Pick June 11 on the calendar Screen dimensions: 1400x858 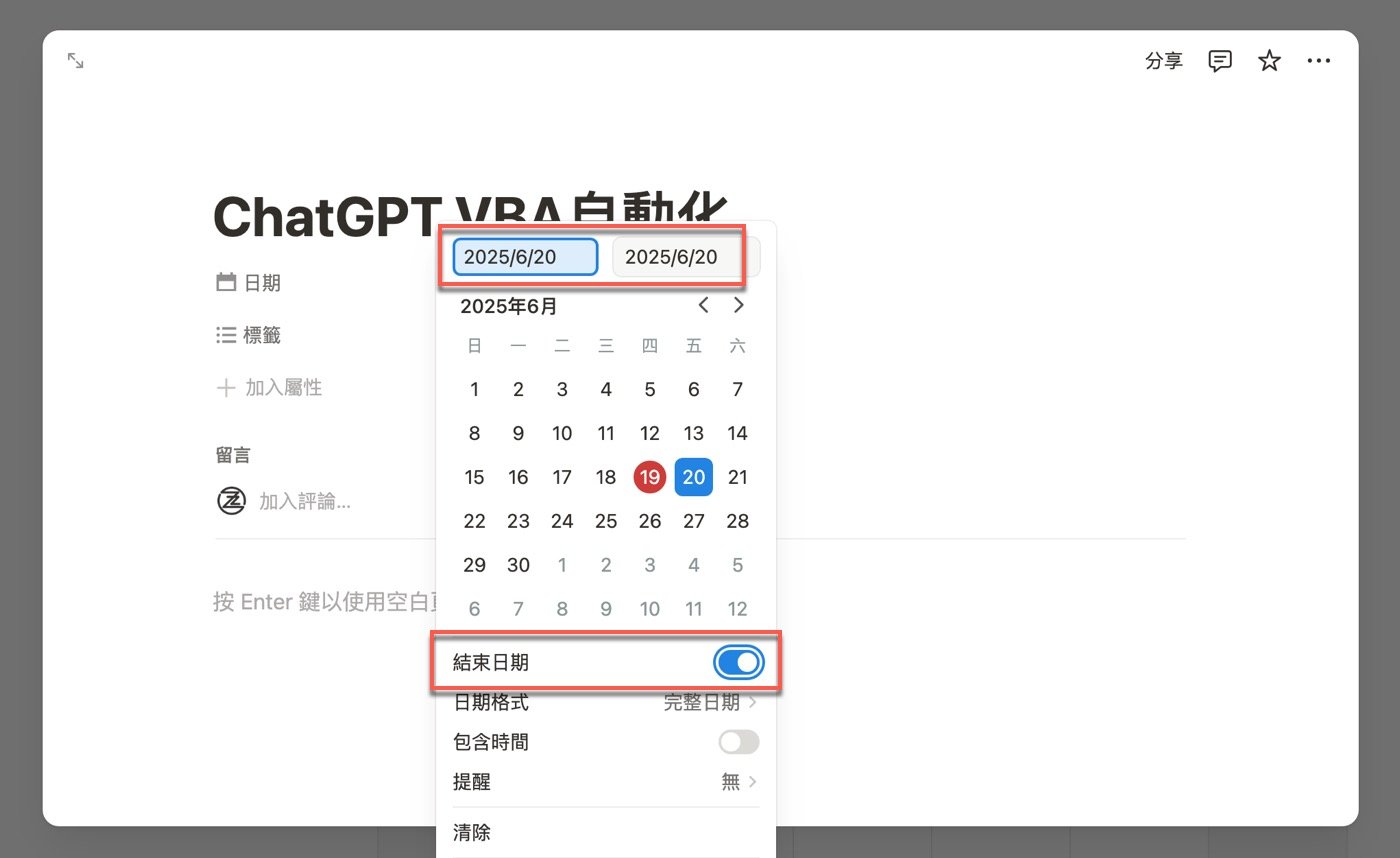[x=606, y=433]
